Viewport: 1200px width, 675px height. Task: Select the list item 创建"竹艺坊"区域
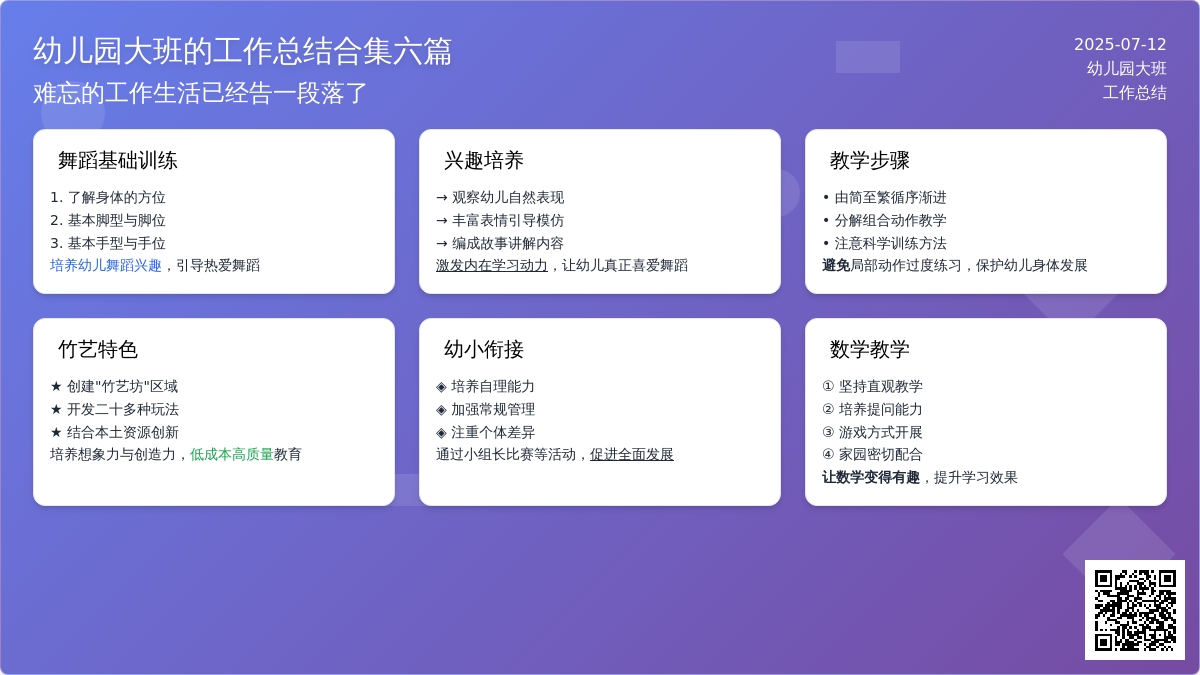[x=122, y=387]
